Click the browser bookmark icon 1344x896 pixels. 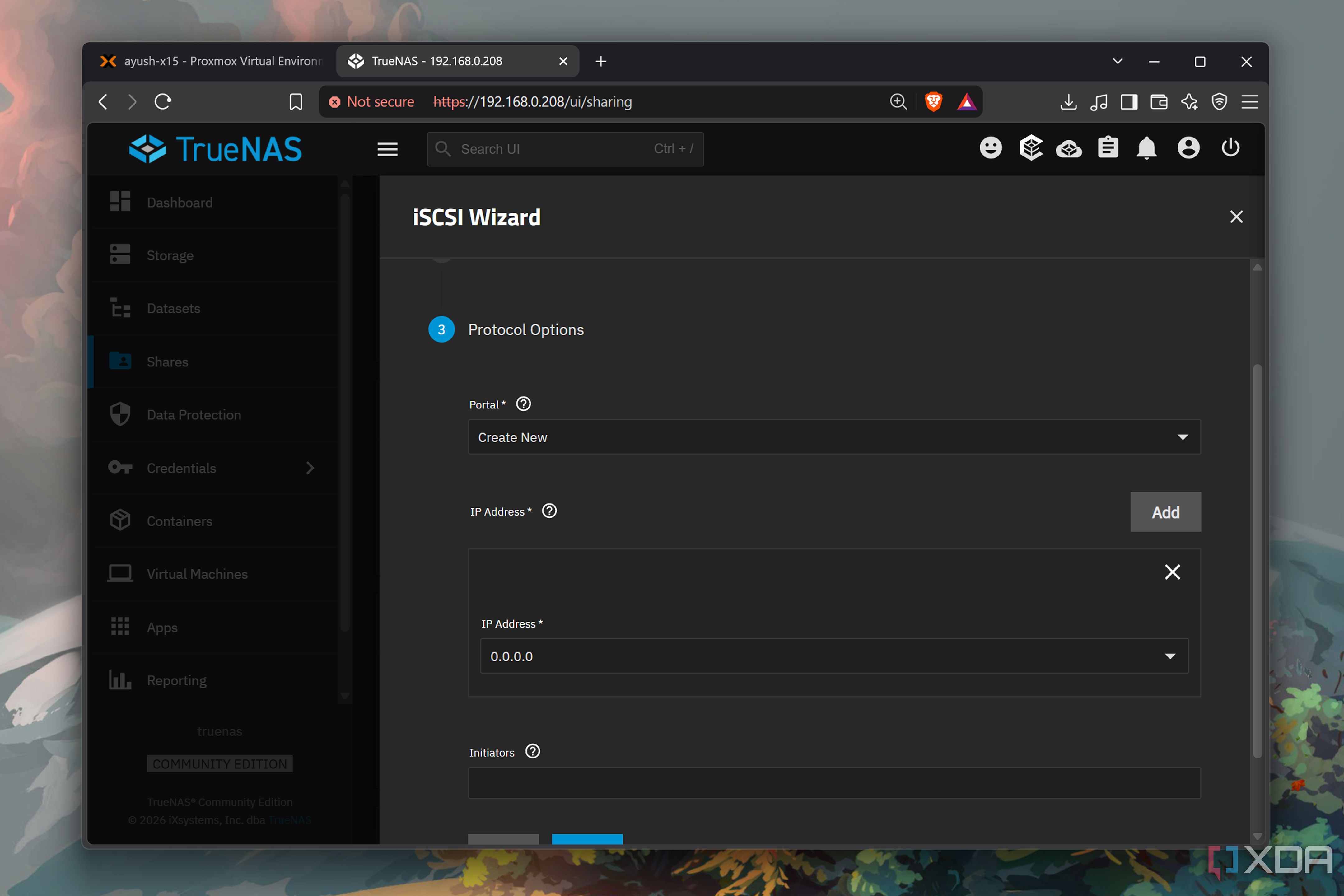pos(296,102)
